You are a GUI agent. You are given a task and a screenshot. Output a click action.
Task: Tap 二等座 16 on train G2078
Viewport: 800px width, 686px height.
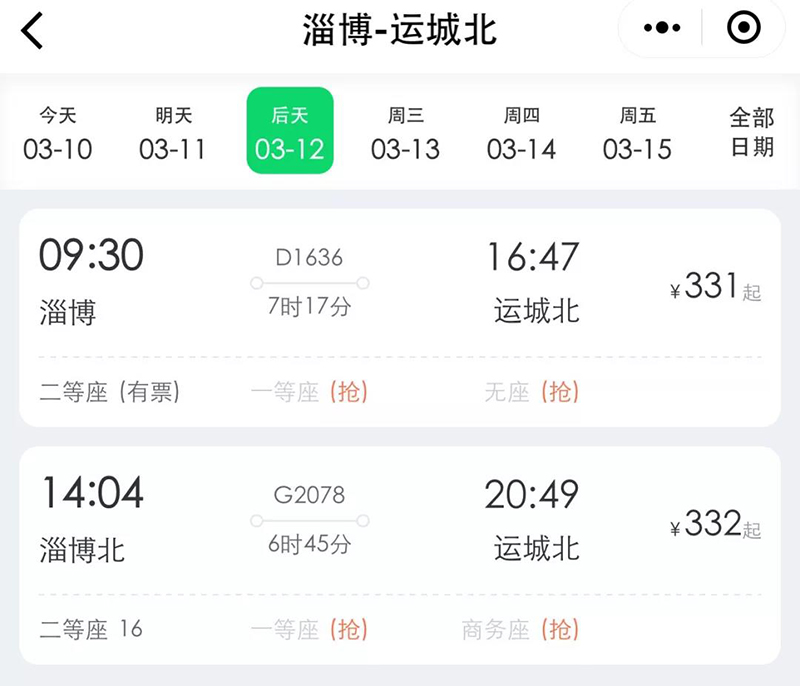pyautogui.click(x=91, y=630)
